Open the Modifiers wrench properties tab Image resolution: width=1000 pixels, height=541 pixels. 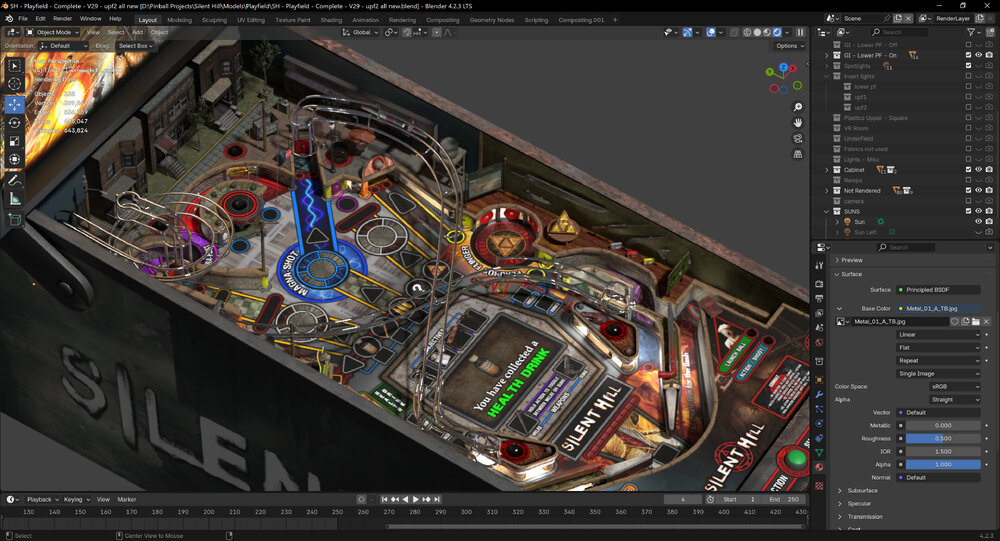point(820,394)
